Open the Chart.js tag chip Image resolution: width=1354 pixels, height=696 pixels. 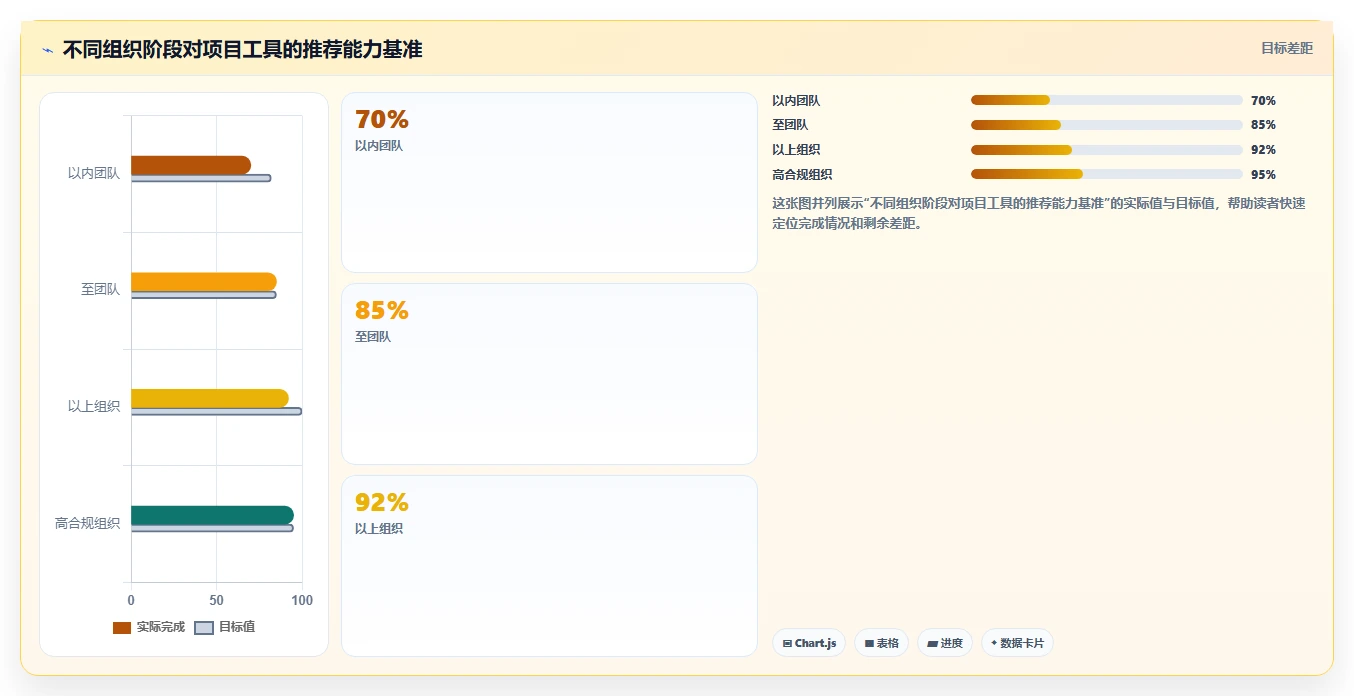pyautogui.click(x=809, y=643)
